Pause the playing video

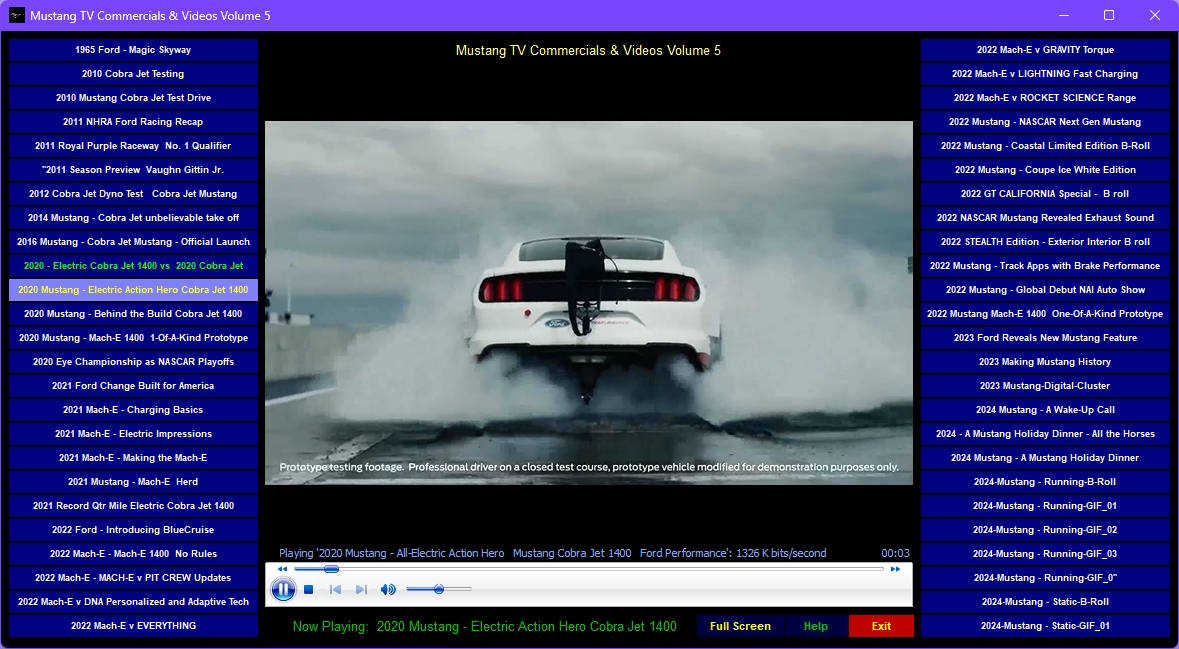pos(283,590)
